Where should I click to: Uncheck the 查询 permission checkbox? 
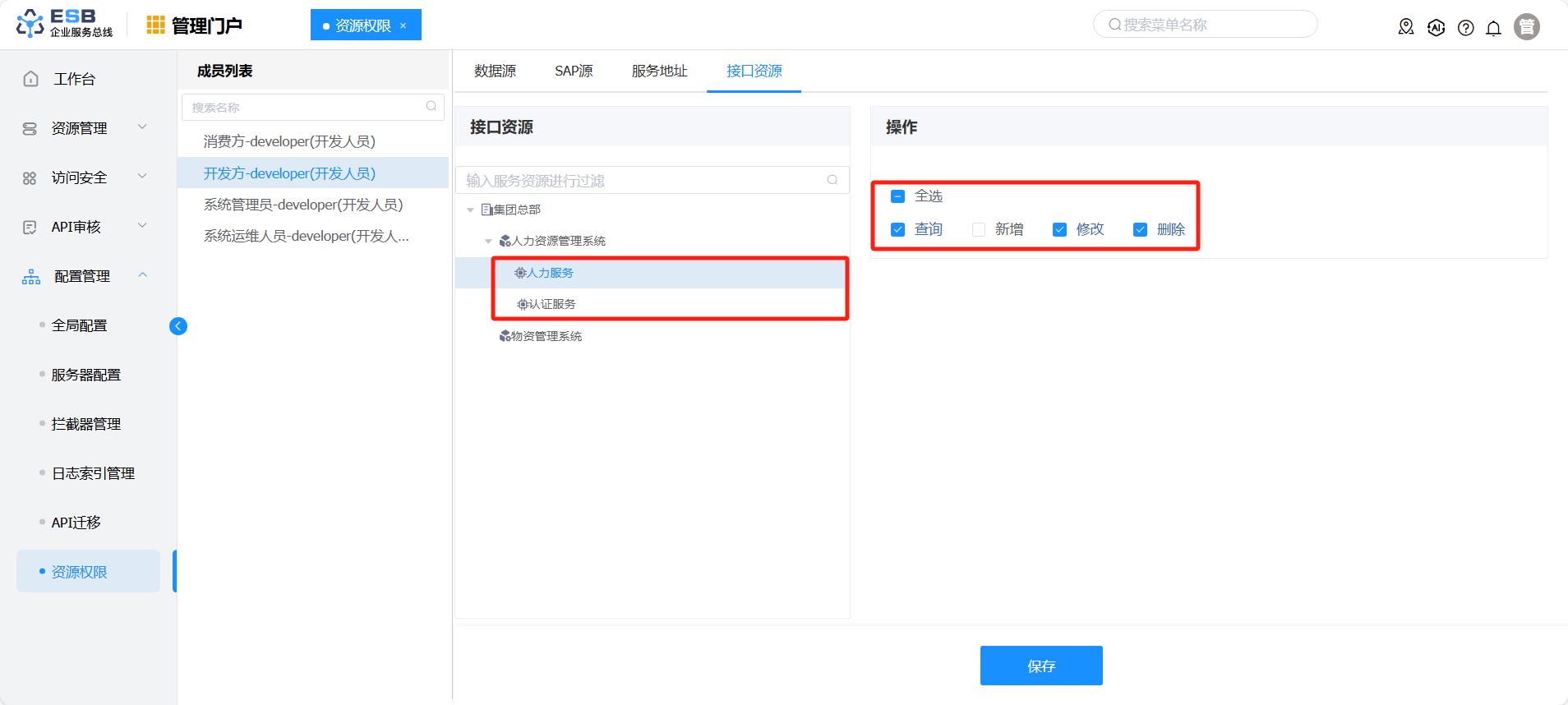898,230
